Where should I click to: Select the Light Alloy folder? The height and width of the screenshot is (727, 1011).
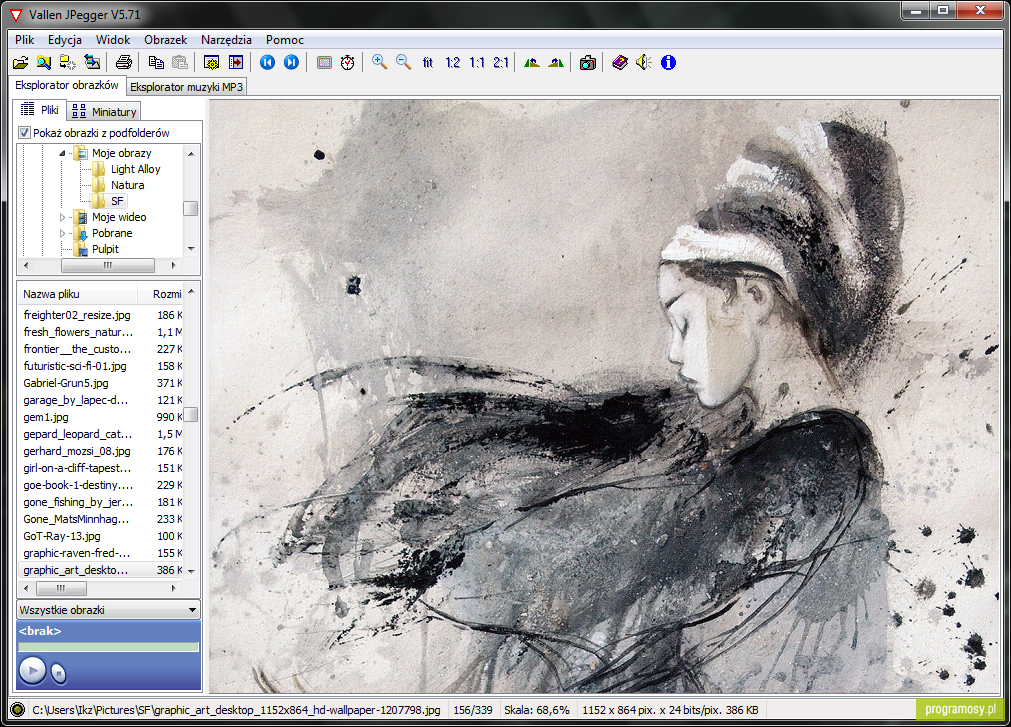coord(135,170)
